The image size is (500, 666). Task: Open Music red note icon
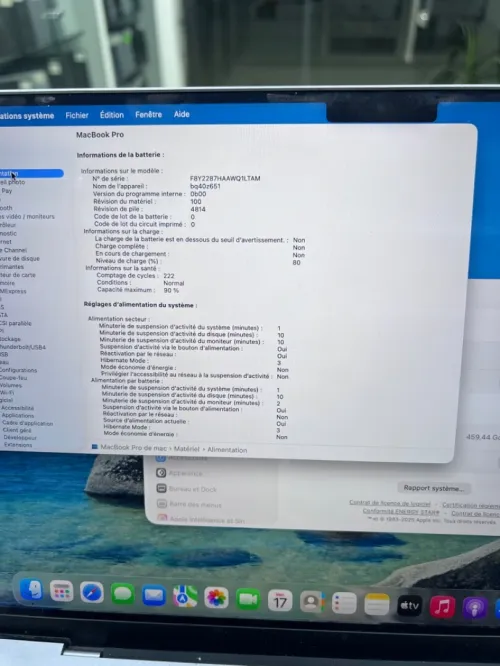pyautogui.click(x=442, y=607)
